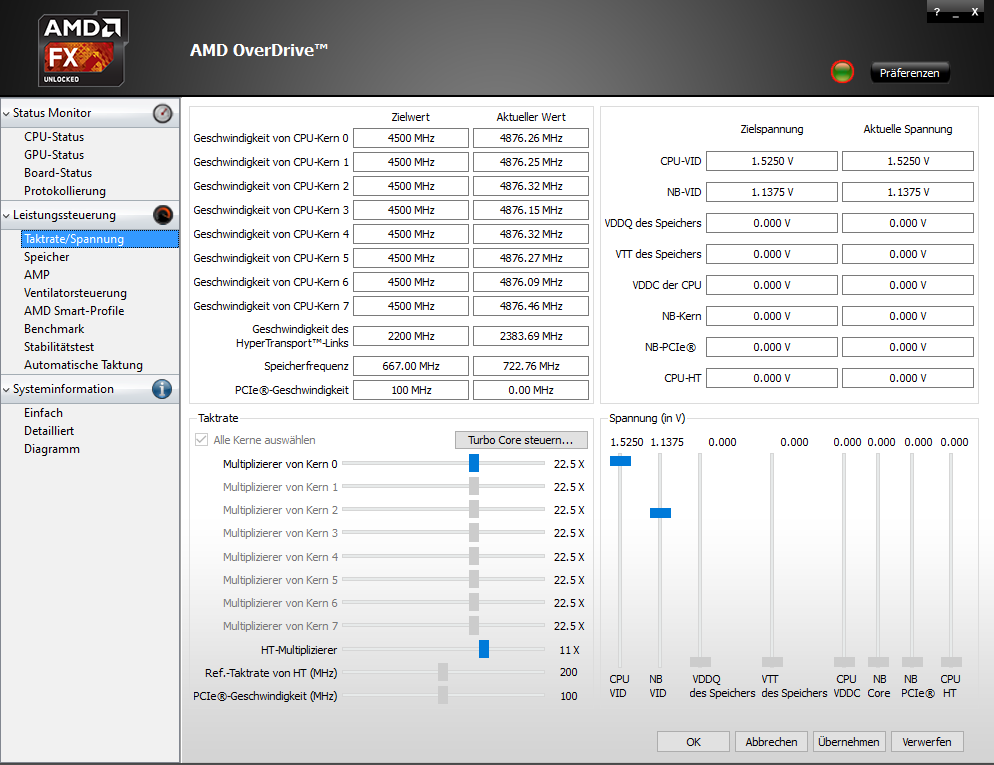Image resolution: width=994 pixels, height=765 pixels.
Task: Open AMD Smart-Profile page
Action: 74,311
